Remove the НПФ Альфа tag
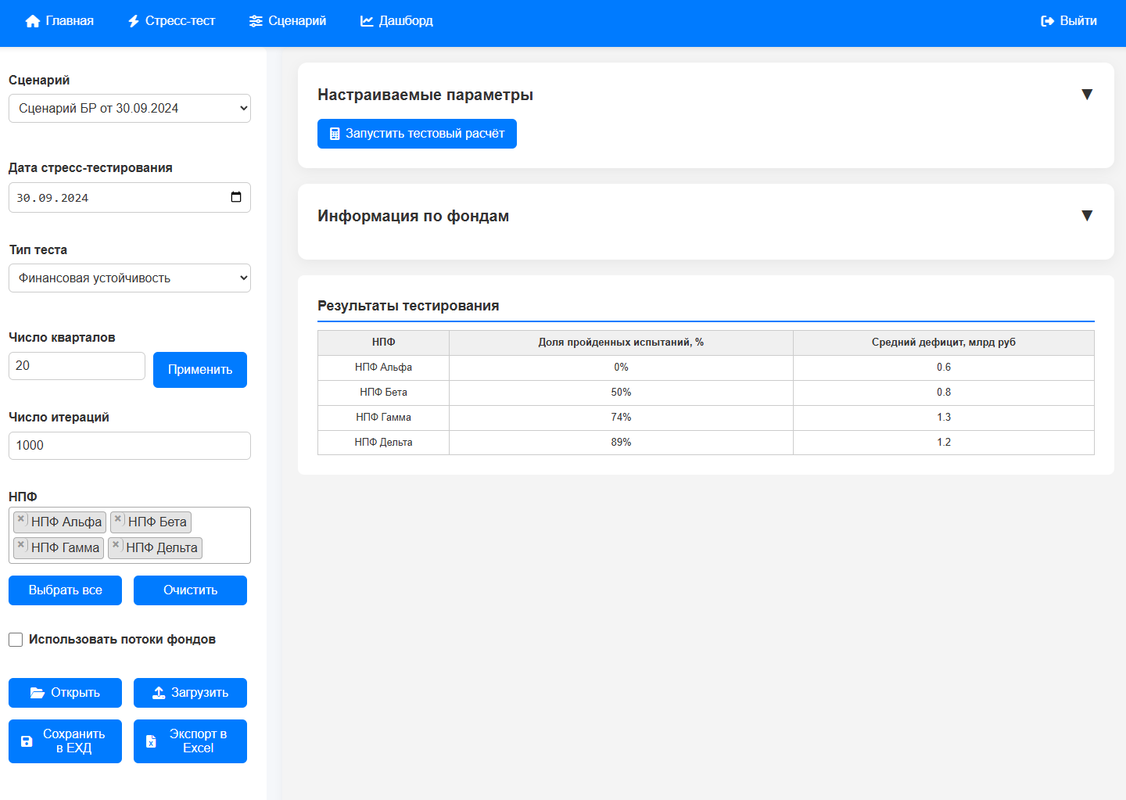 coord(21,519)
